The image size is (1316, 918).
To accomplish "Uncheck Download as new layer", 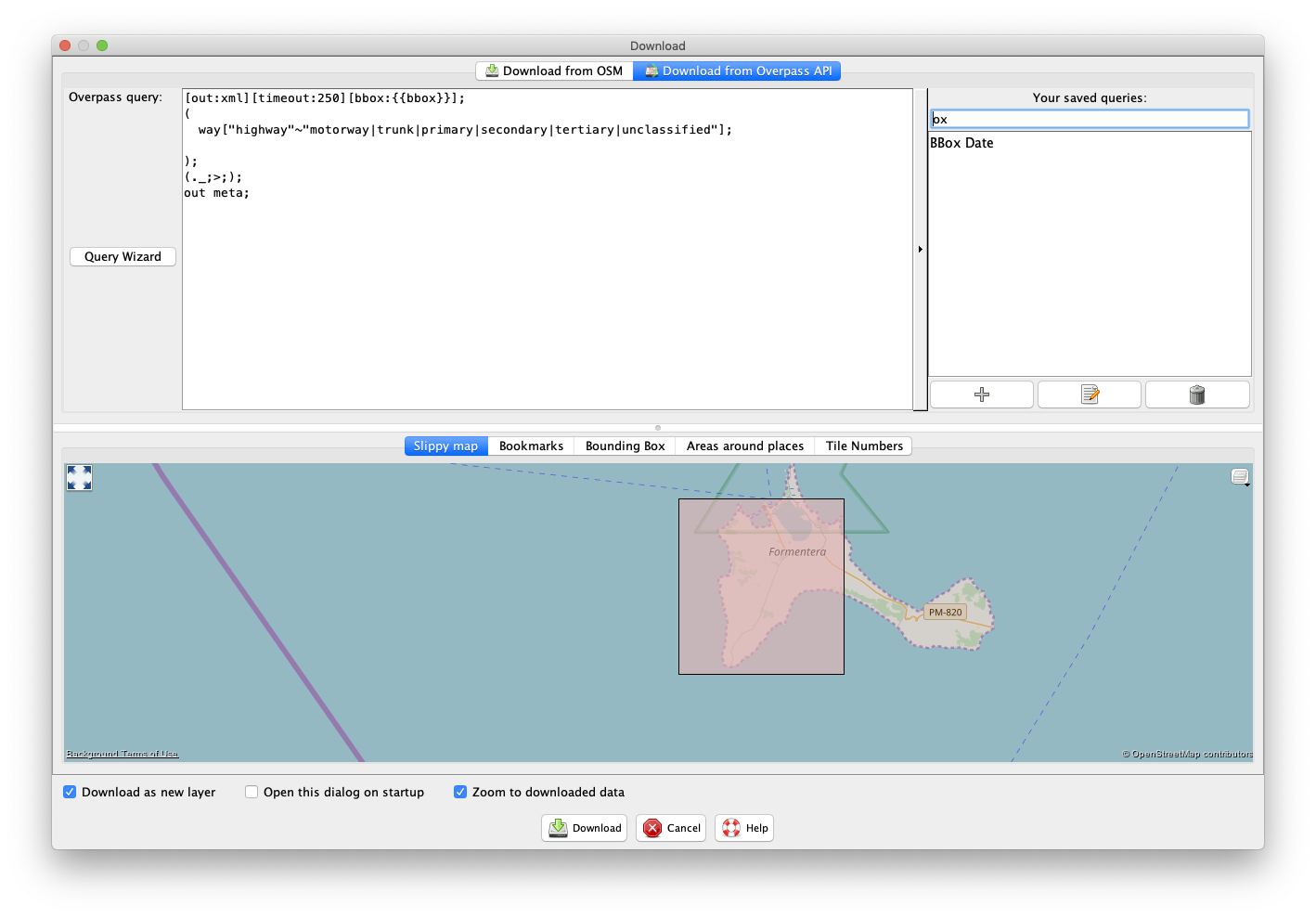I will click(x=70, y=792).
